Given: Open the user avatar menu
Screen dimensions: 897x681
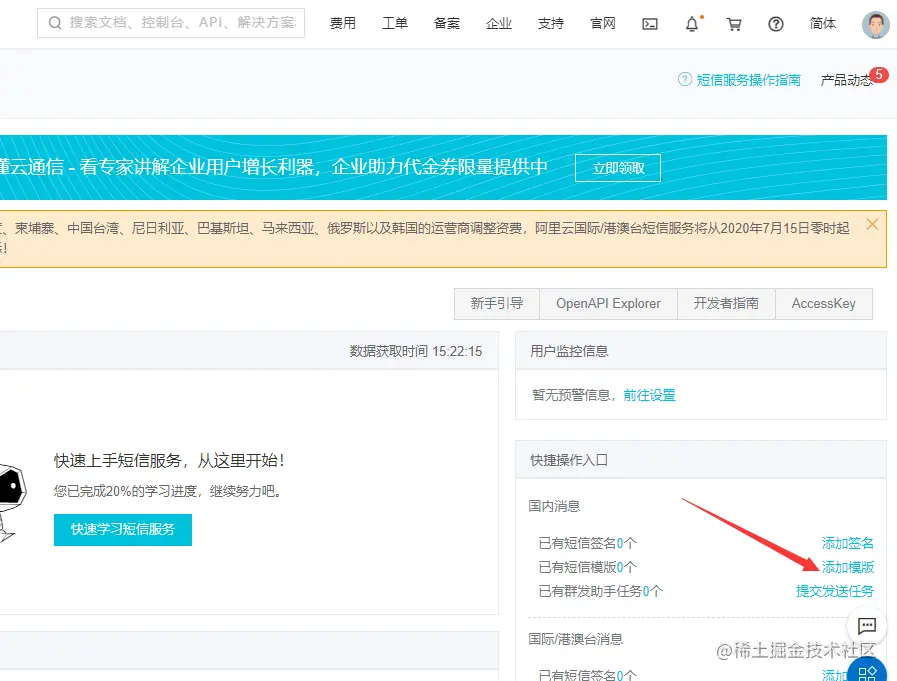Looking at the screenshot, I should 875,25.
